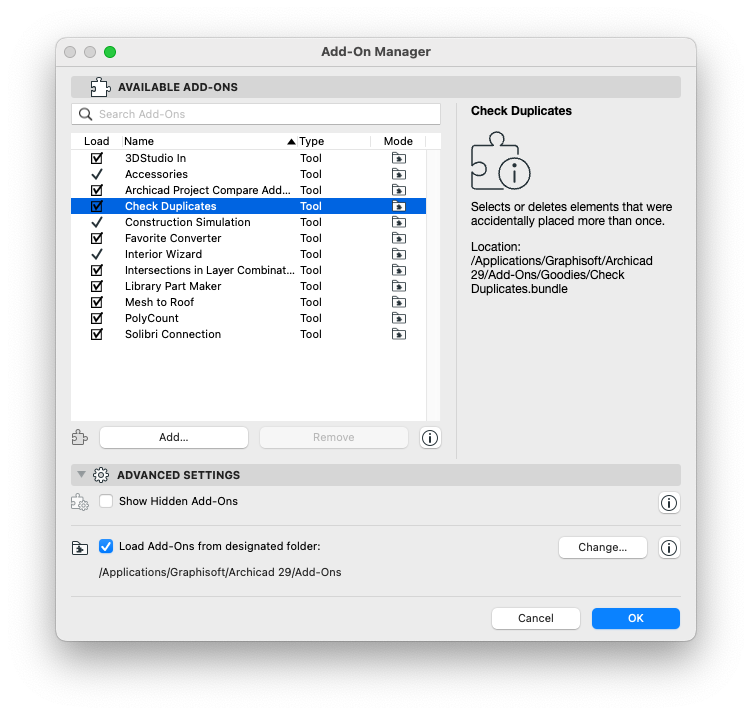Open info for Show Hidden Add-Ons
752x715 pixels.
coord(669,503)
